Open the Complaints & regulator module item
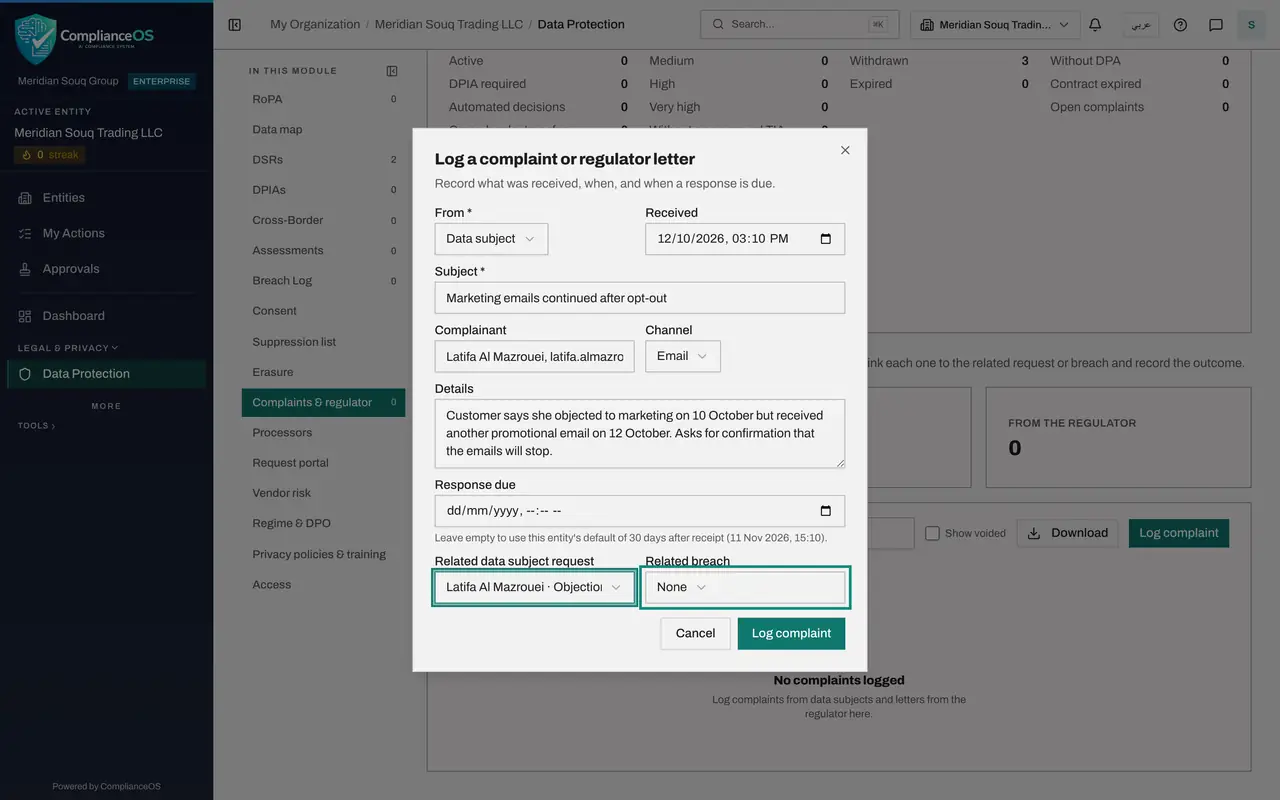The height and width of the screenshot is (800, 1280). point(323,402)
